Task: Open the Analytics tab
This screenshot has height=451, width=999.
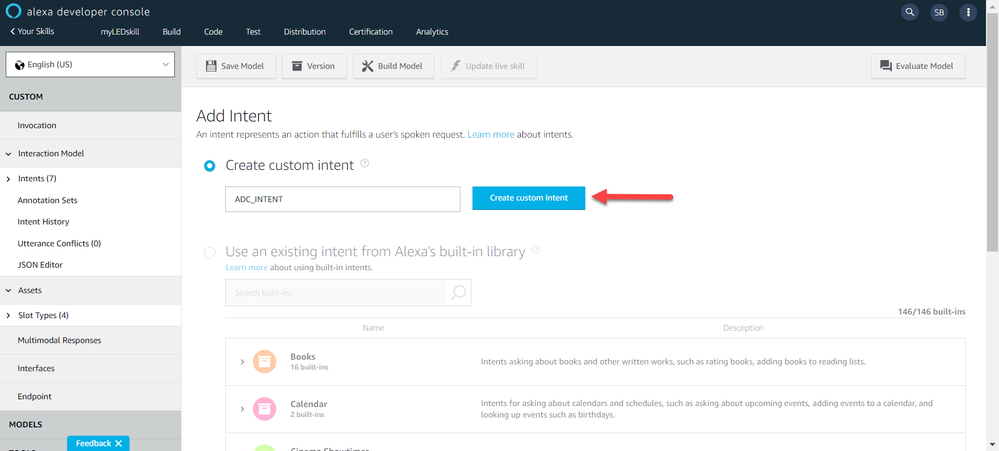Action: coord(432,32)
